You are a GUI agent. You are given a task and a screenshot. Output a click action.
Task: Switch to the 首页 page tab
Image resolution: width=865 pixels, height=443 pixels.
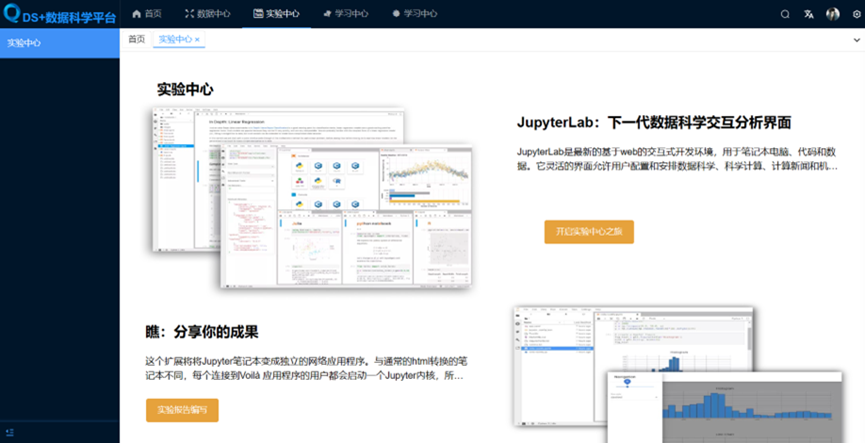pyautogui.click(x=136, y=39)
